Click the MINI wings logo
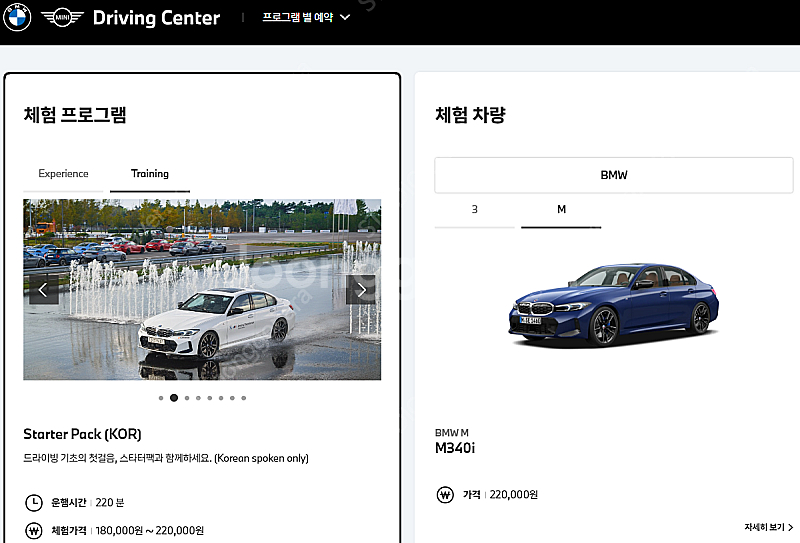 pyautogui.click(x=62, y=17)
